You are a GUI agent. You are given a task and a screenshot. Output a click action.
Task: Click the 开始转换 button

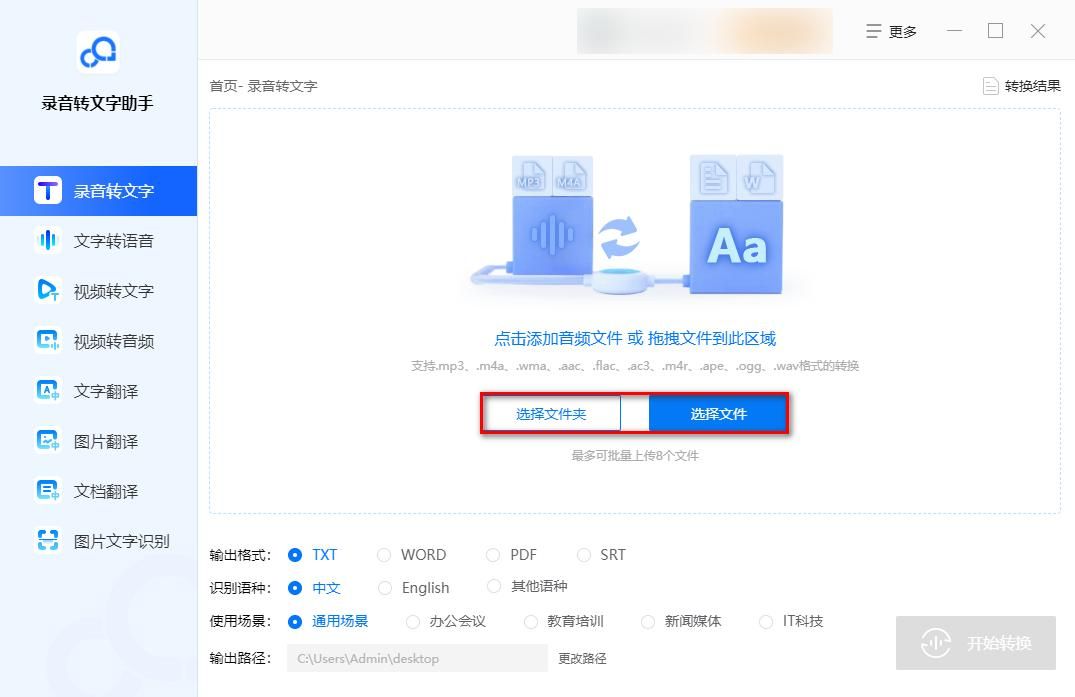976,643
